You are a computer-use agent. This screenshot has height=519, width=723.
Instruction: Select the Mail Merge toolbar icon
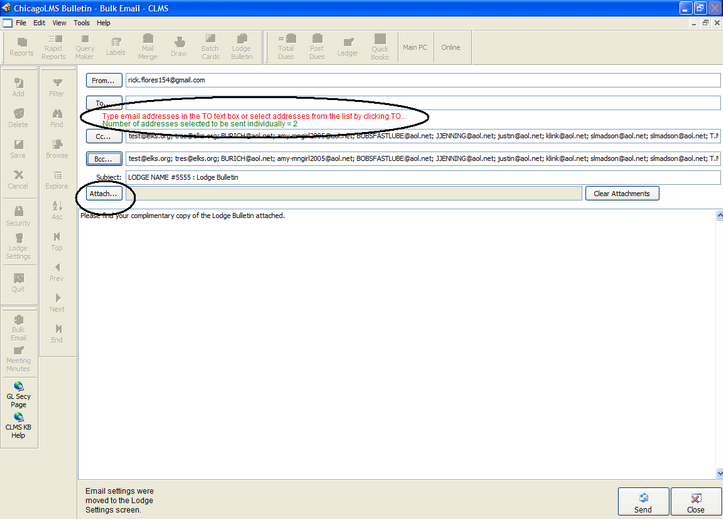coord(147,46)
